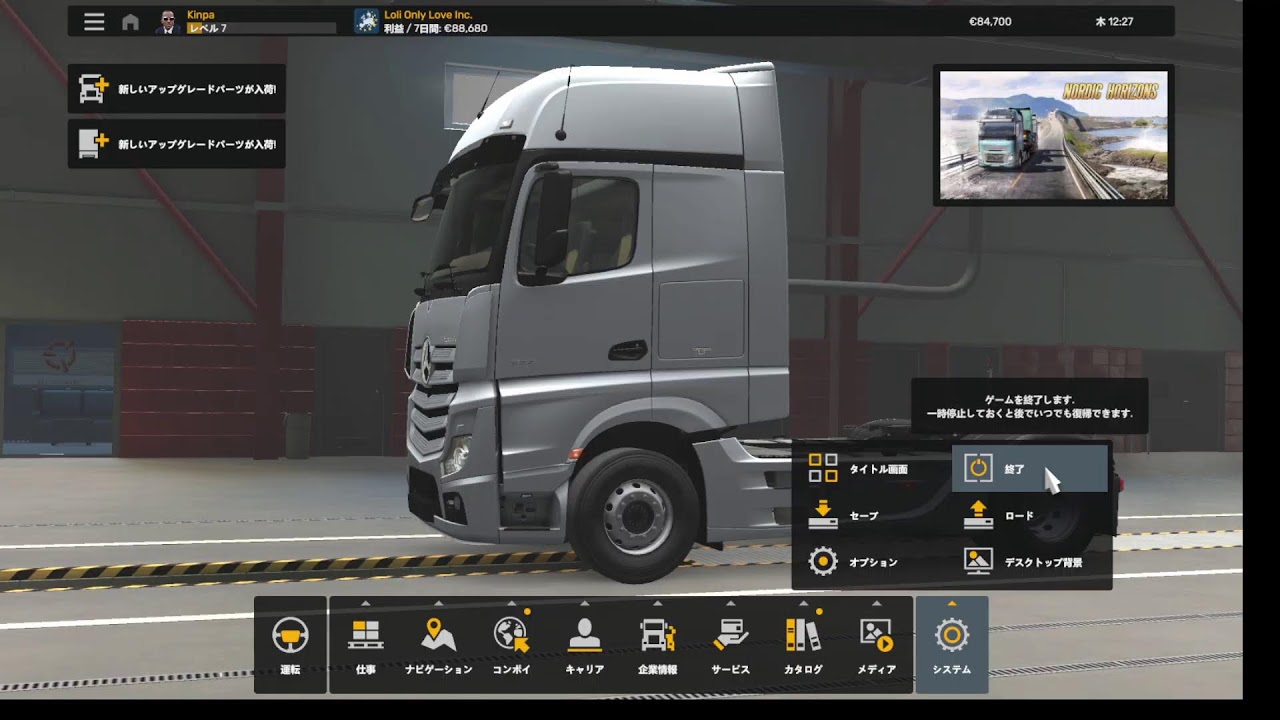Open the Nordic Horizons promo thumbnail
Image resolution: width=1280 pixels, height=720 pixels.
tap(1054, 136)
